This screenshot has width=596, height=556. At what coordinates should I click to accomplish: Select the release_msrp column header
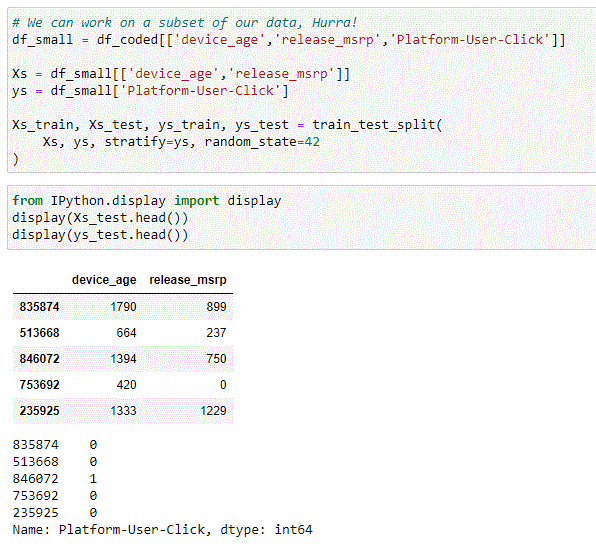click(188, 280)
